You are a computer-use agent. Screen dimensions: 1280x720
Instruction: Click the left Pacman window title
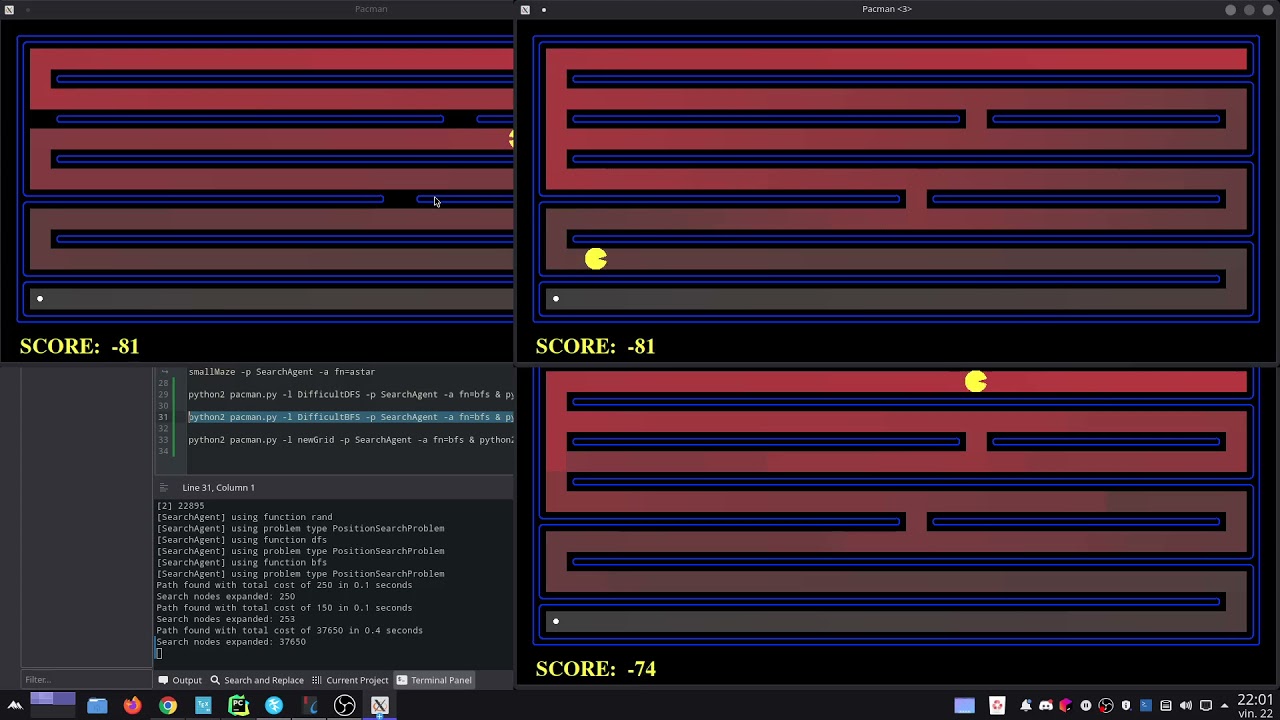(371, 9)
